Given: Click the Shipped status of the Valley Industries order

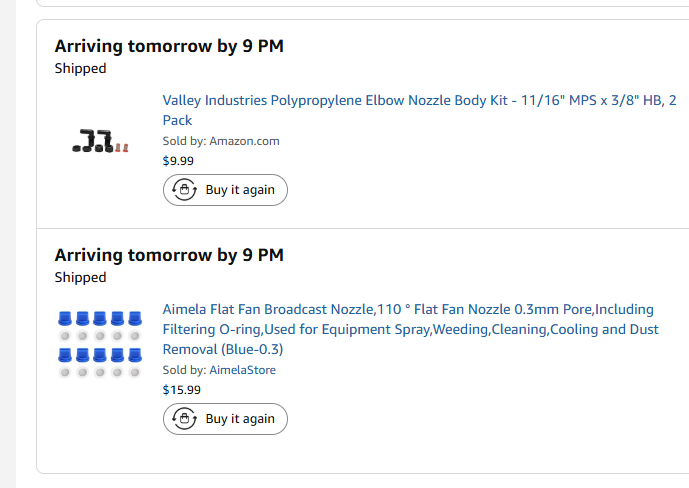Looking at the screenshot, I should point(80,69).
